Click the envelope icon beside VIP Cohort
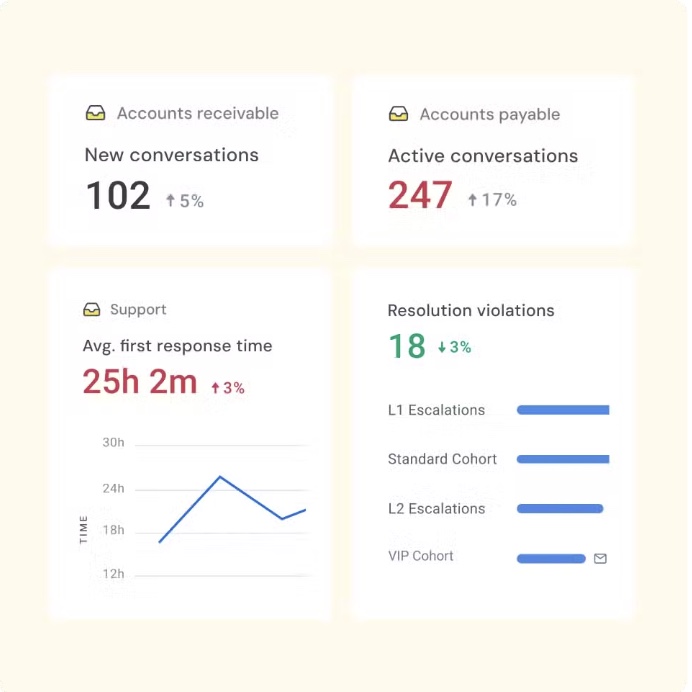Screen dimensions: 692x692 tap(600, 559)
